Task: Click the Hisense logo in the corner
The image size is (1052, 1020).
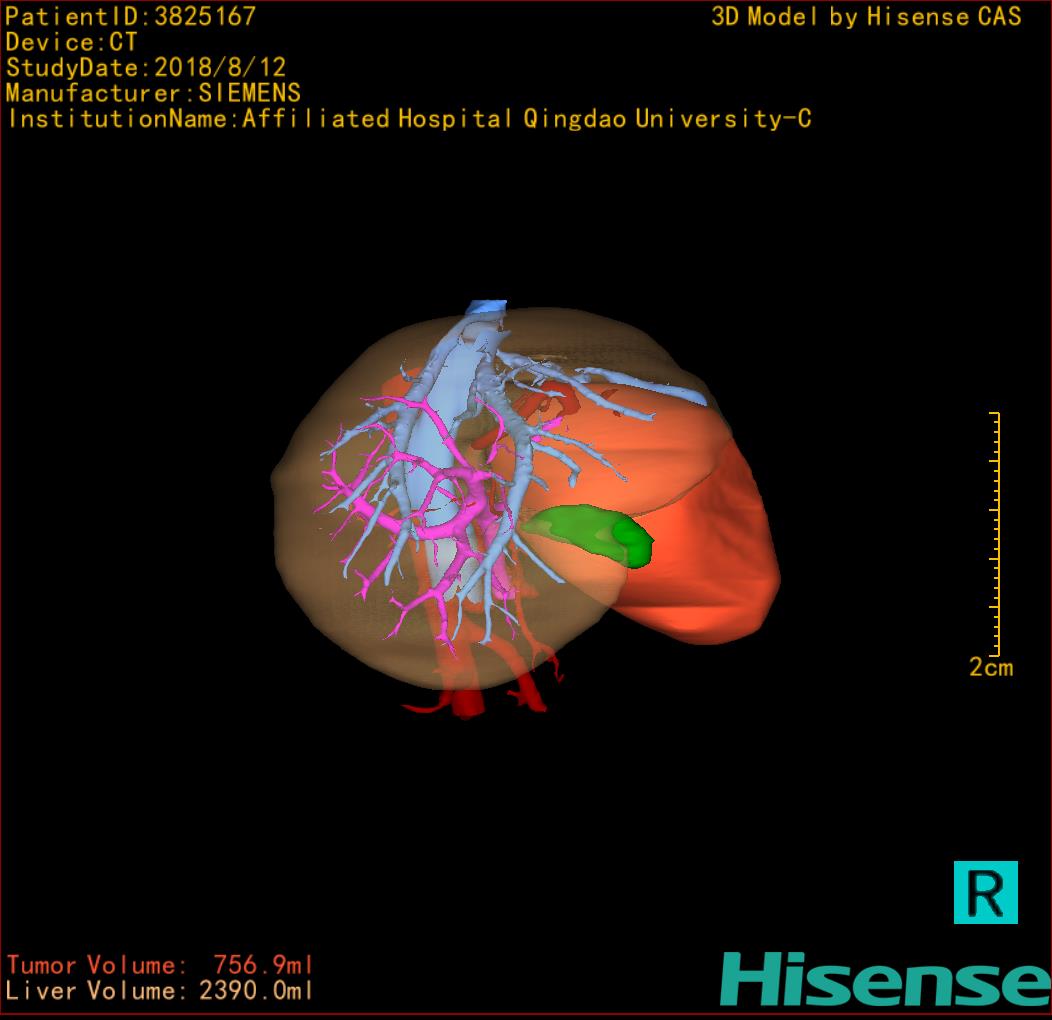Action: [885, 979]
